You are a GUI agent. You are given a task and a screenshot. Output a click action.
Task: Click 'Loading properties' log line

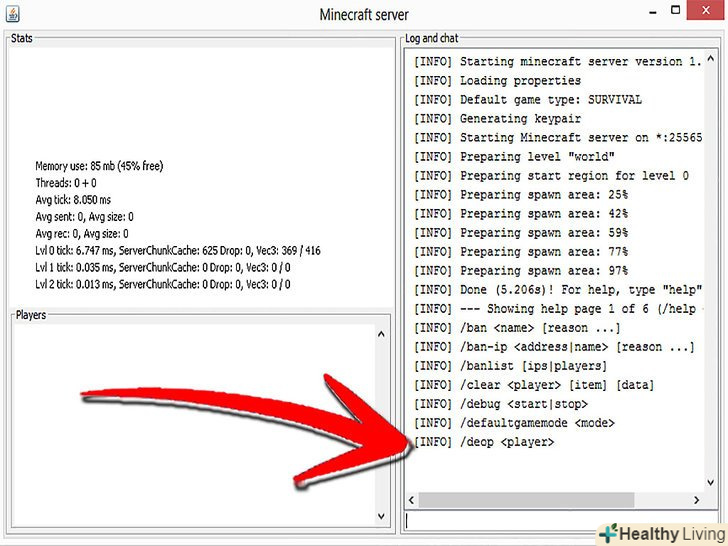(497, 80)
